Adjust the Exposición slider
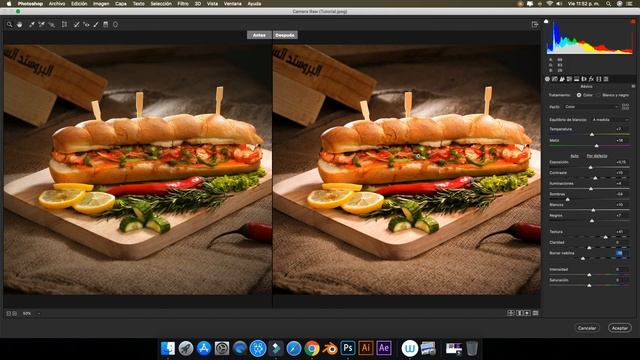 pos(591,167)
